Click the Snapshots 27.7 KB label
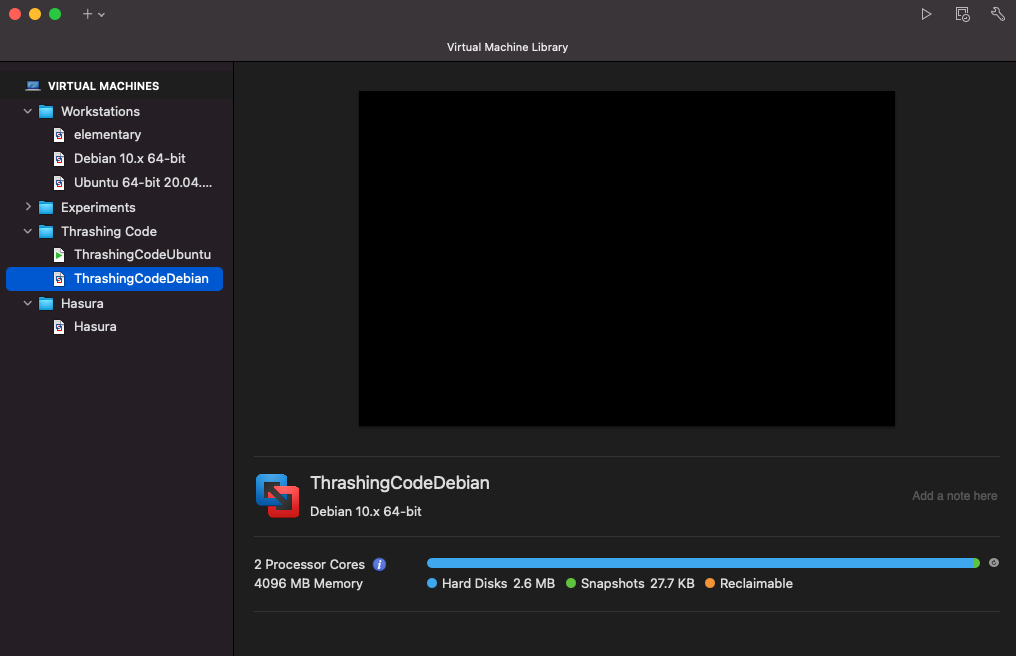The image size is (1016, 656). 638,583
